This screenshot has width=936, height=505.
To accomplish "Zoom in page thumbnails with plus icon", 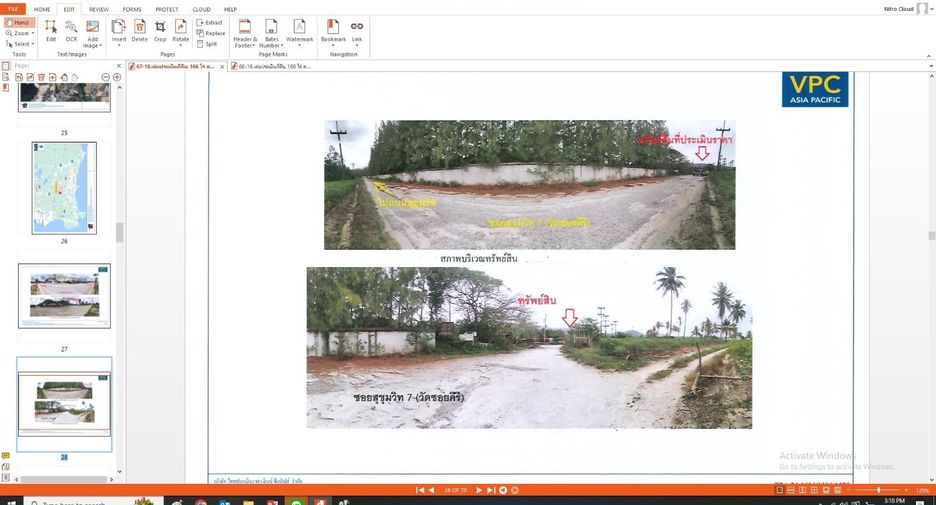I will tap(117, 77).
